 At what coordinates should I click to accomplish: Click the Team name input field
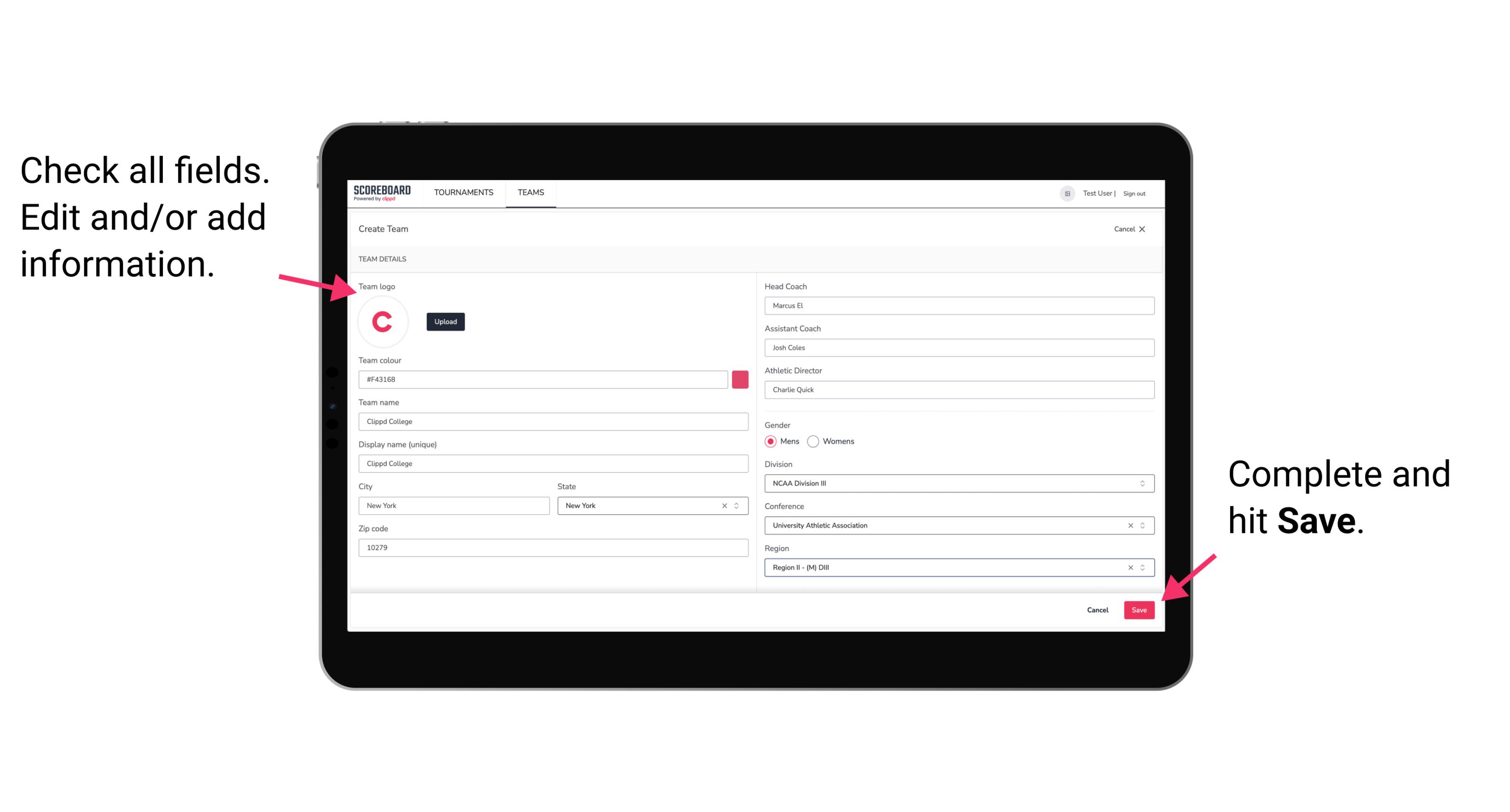554,421
